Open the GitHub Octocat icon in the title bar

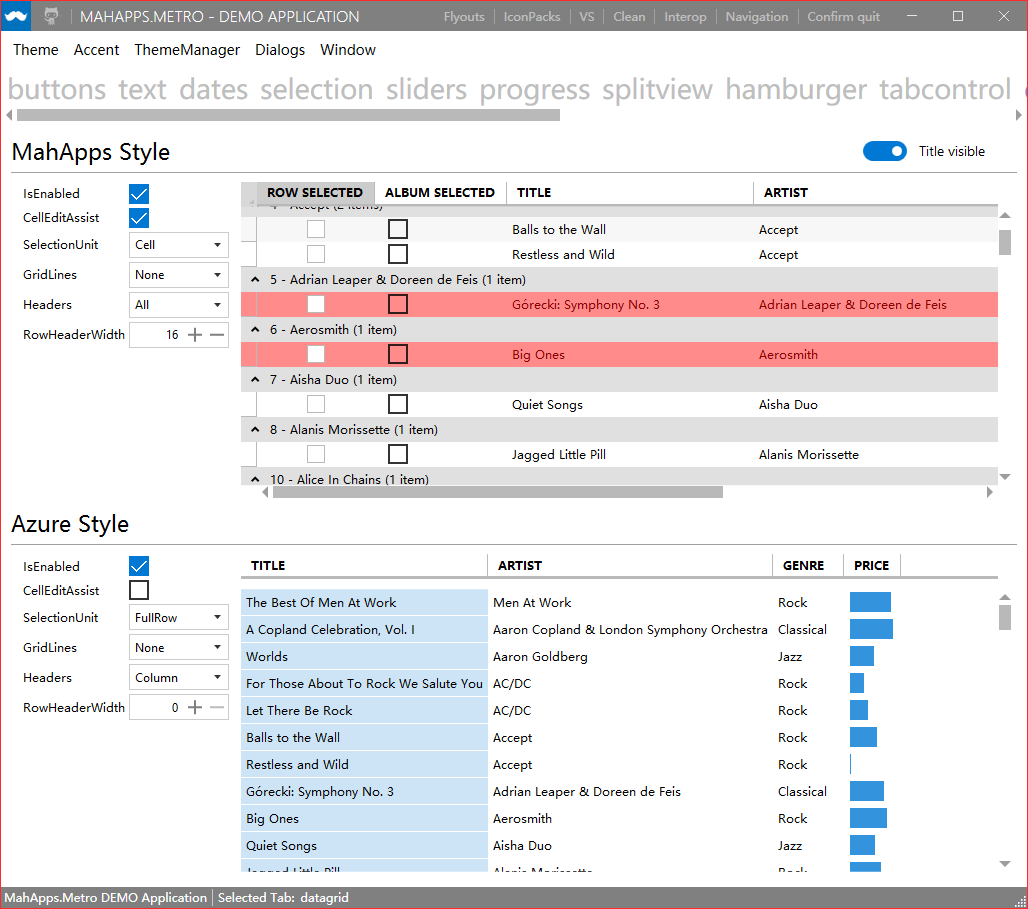coord(53,16)
